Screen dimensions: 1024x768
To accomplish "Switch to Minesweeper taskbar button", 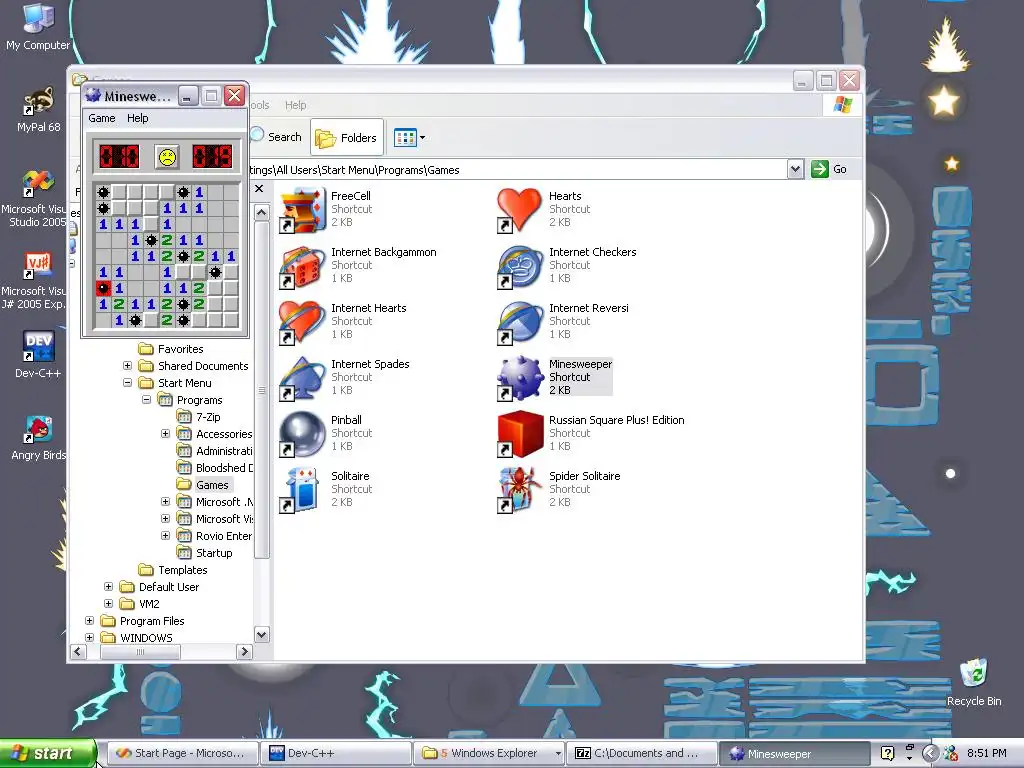I will coord(795,754).
